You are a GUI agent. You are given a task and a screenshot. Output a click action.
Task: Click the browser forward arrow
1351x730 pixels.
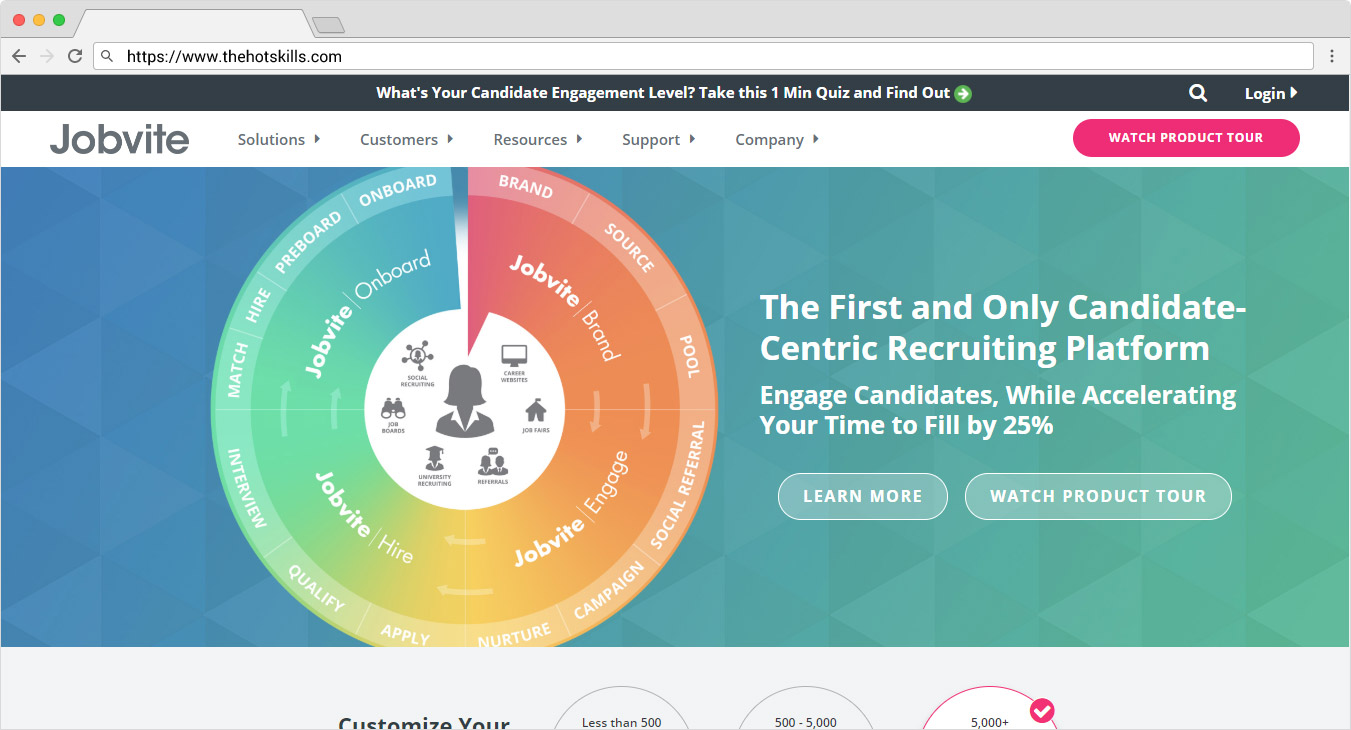click(x=47, y=56)
